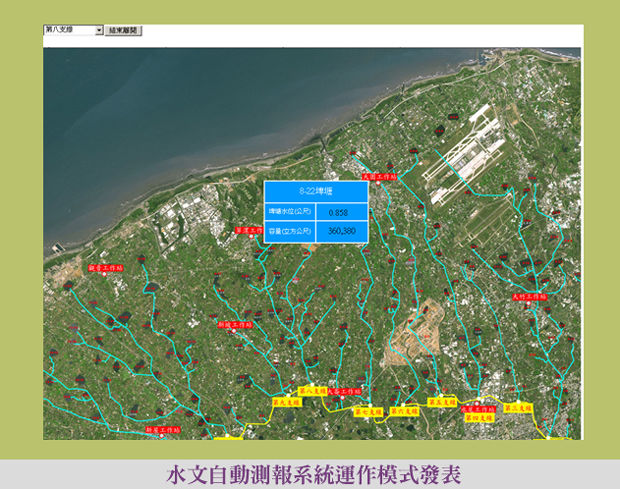Click the airport runway area on map
Viewport: 620px width, 489px height.
[x=470, y=150]
